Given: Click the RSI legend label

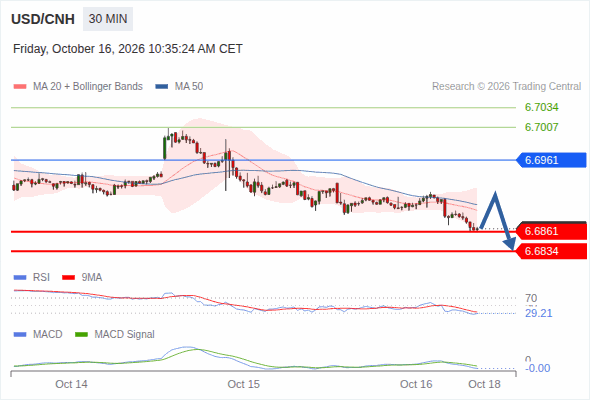Looking at the screenshot, I should pos(41,278).
